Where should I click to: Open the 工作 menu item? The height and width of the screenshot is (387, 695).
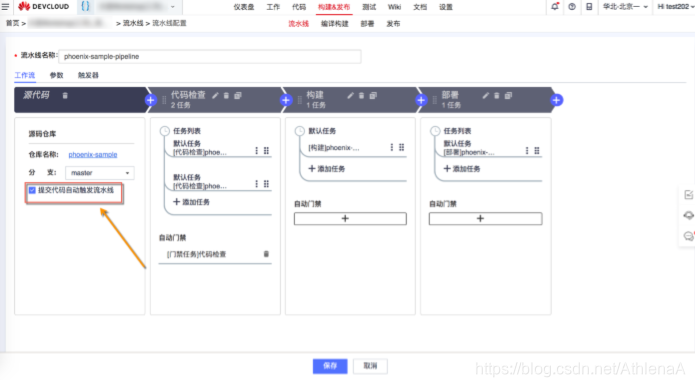pyautogui.click(x=273, y=7)
